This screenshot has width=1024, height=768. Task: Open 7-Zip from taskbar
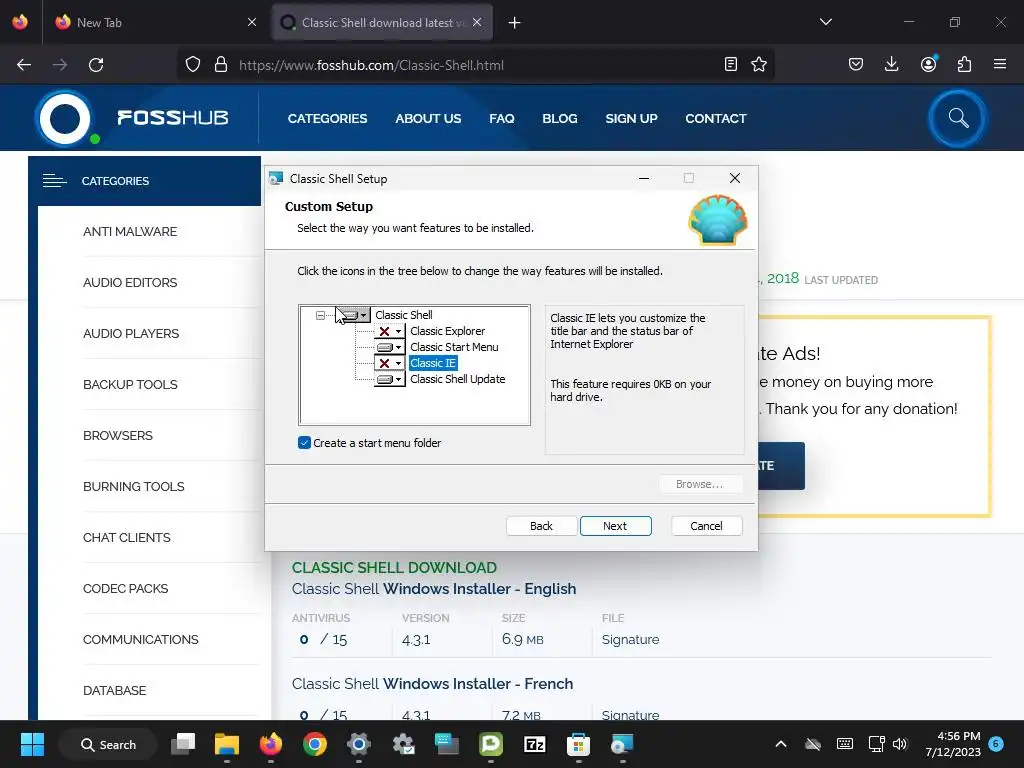pyautogui.click(x=535, y=744)
